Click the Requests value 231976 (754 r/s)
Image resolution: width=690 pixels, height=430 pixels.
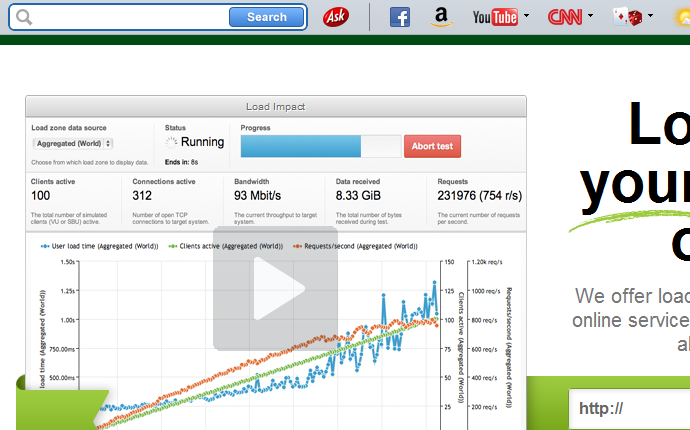click(480, 196)
